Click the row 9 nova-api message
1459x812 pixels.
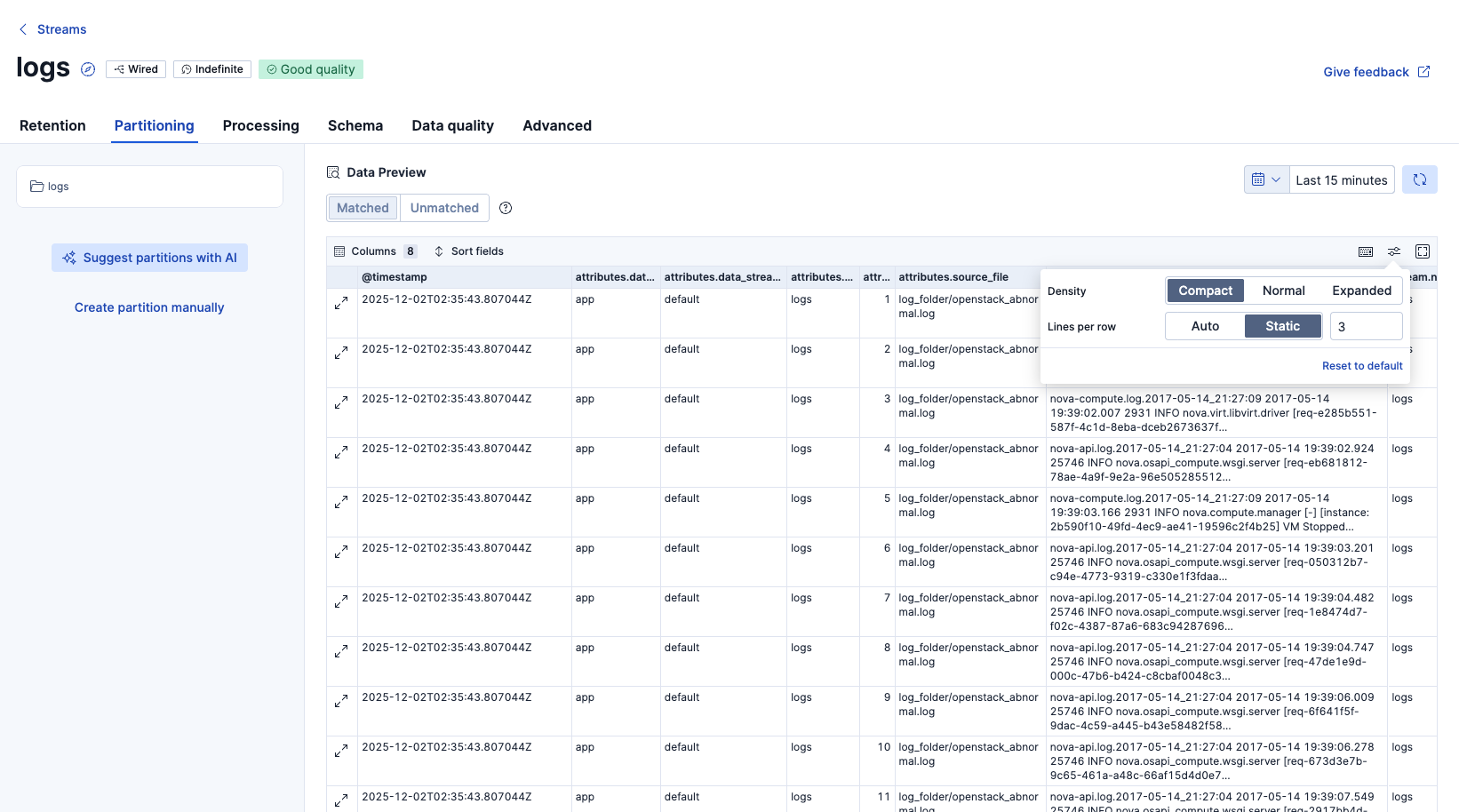1216,712
